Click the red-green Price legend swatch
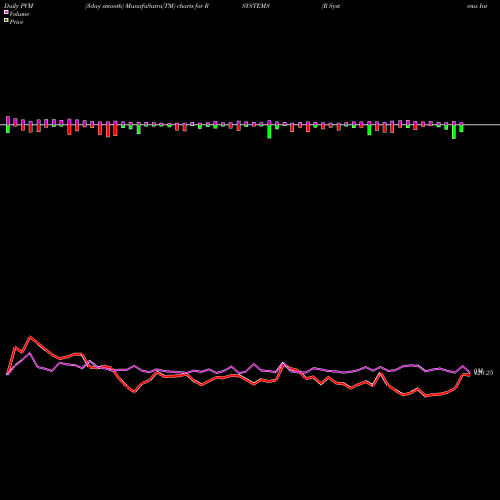500x500 pixels. coord(6,20)
